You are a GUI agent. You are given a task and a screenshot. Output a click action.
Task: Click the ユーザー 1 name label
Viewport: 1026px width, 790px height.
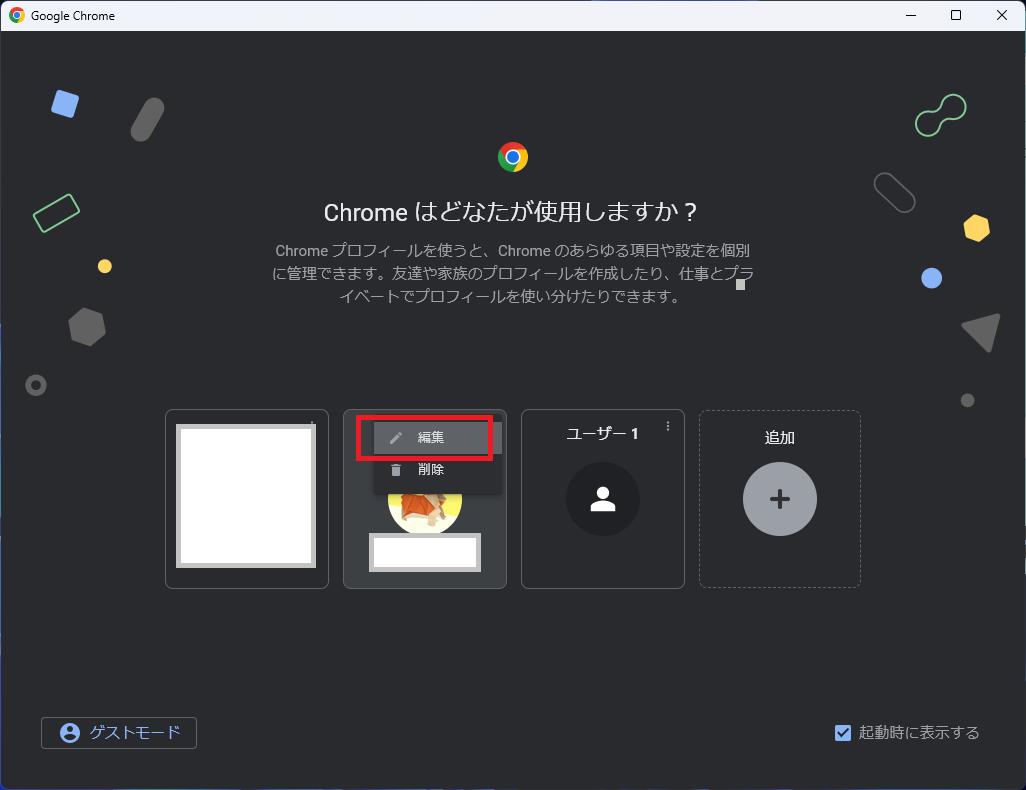[x=602, y=434]
